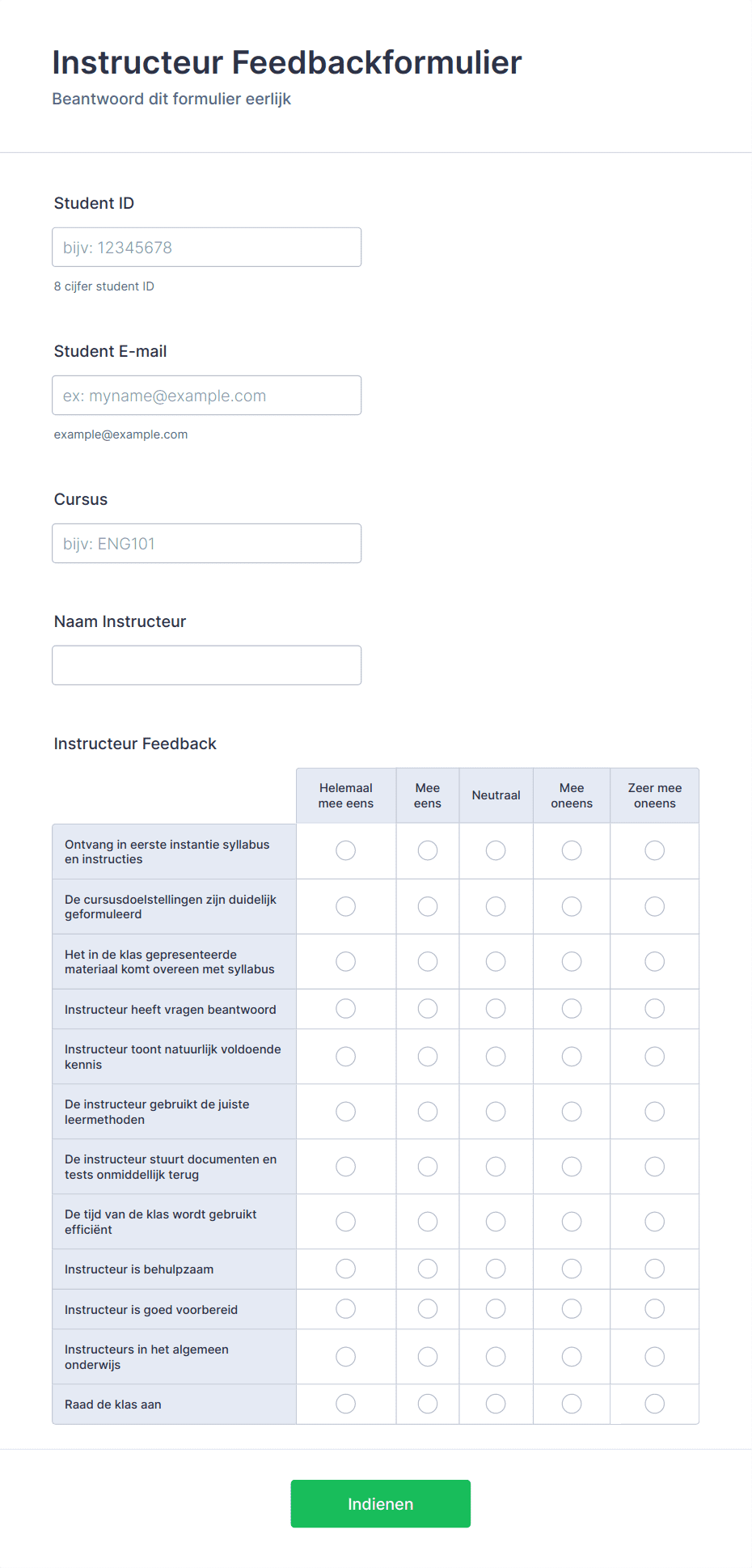Select 'Zeer mee oneens' for instructeur toont voldoende kennis
The width and height of the screenshot is (752, 1568).
click(654, 1057)
